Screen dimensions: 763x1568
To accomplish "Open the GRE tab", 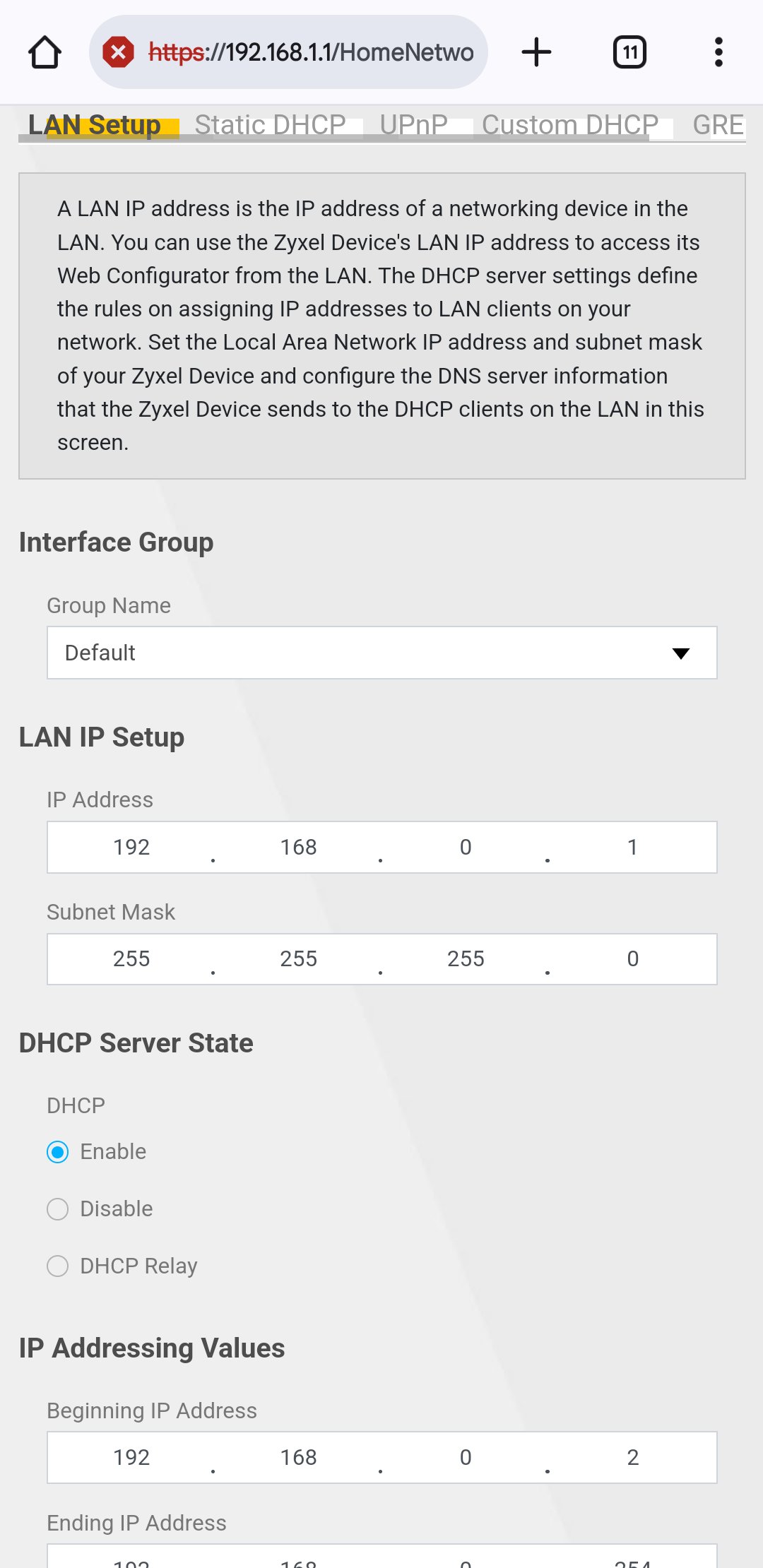I will (718, 125).
